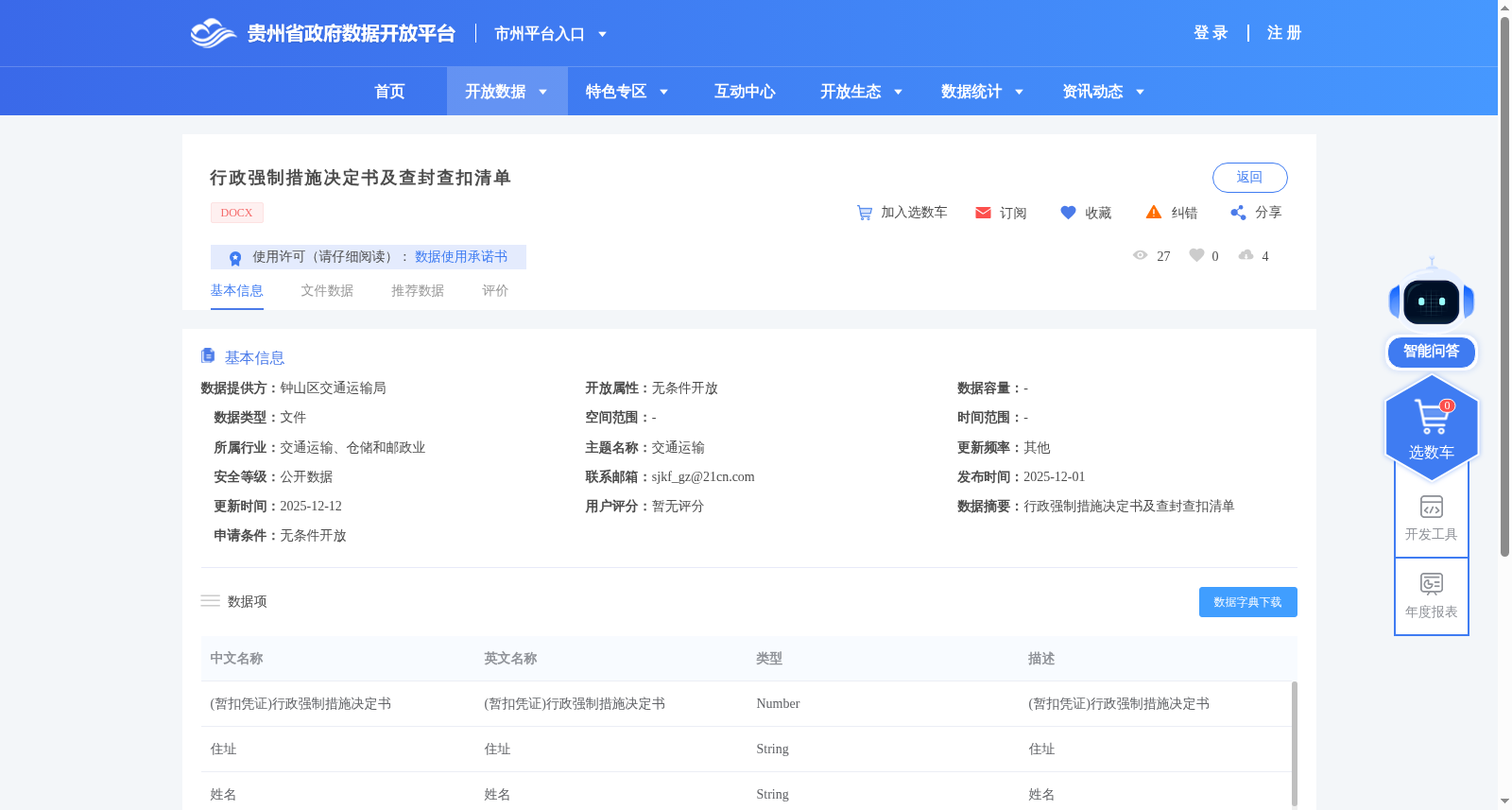Click the browser scrollbar down arrow
This screenshot has height=810, width=1512.
click(x=1504, y=801)
